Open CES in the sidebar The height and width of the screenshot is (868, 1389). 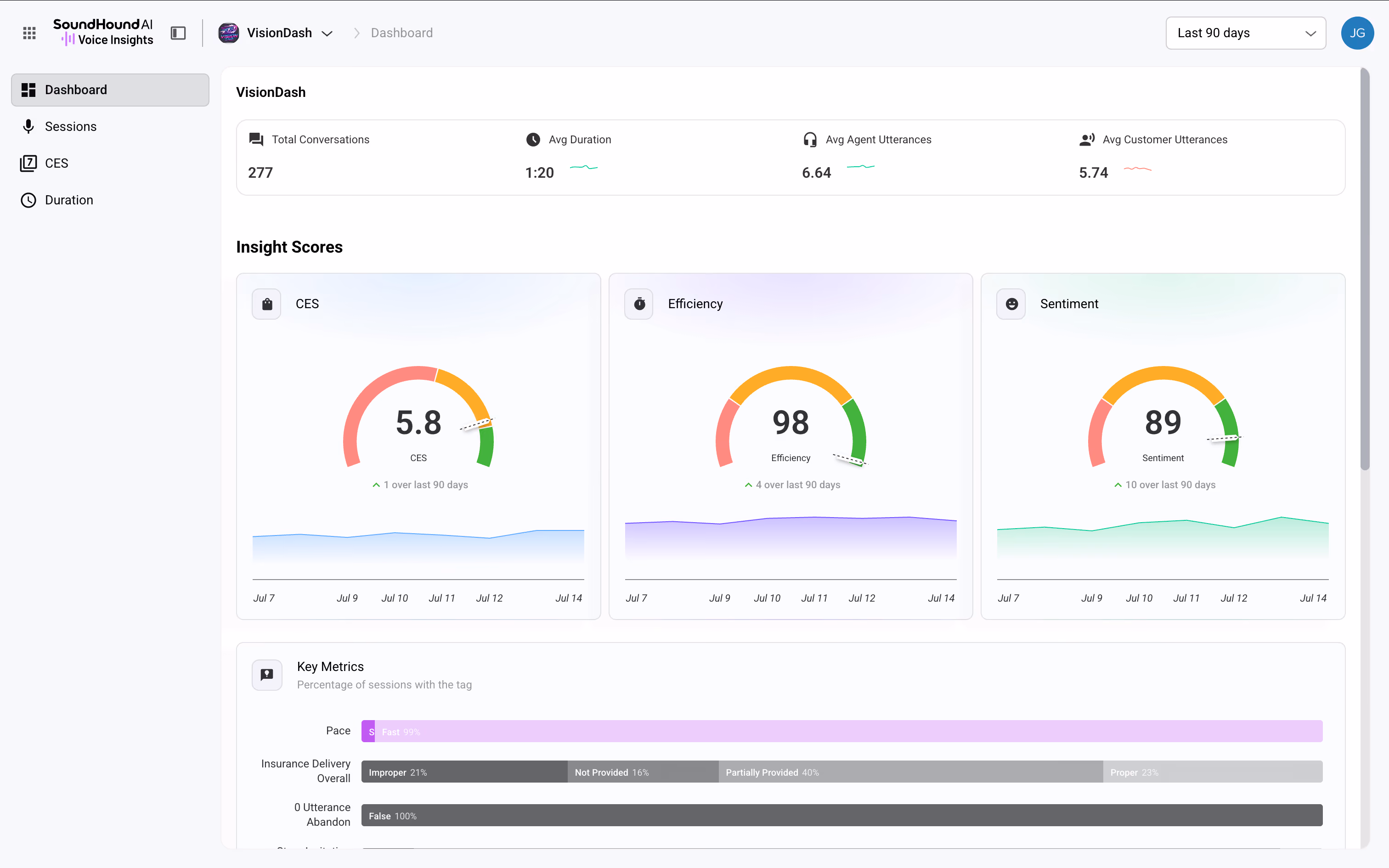[110, 163]
